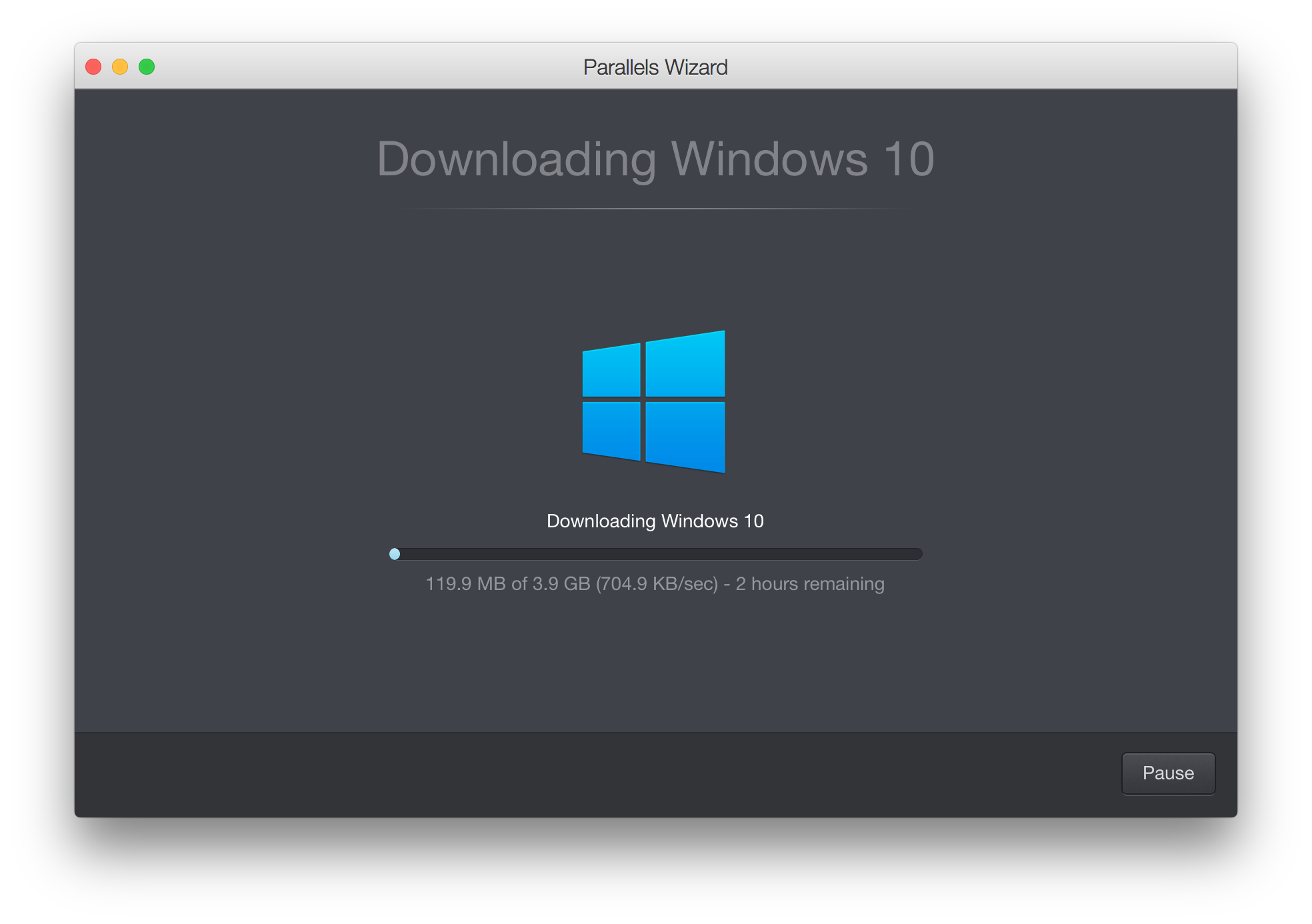Click the 704.9 KB/sec speed text
This screenshot has height=924, width=1312.
657,584
